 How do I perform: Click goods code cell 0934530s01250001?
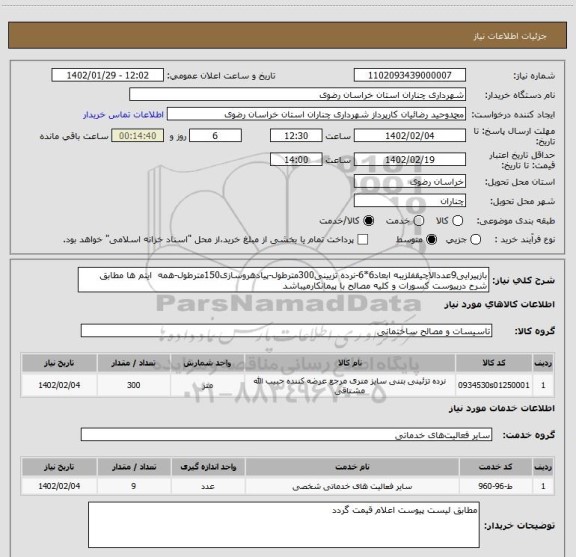[x=494, y=385]
